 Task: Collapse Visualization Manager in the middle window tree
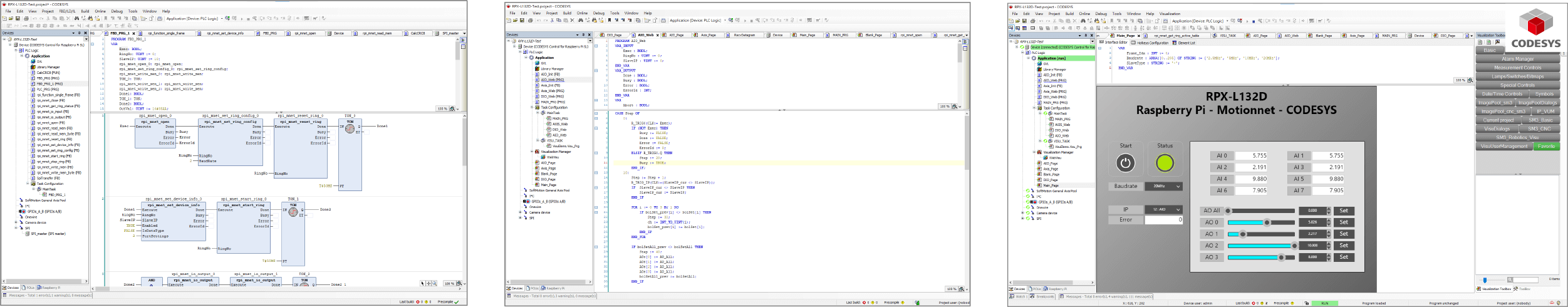tap(532, 152)
